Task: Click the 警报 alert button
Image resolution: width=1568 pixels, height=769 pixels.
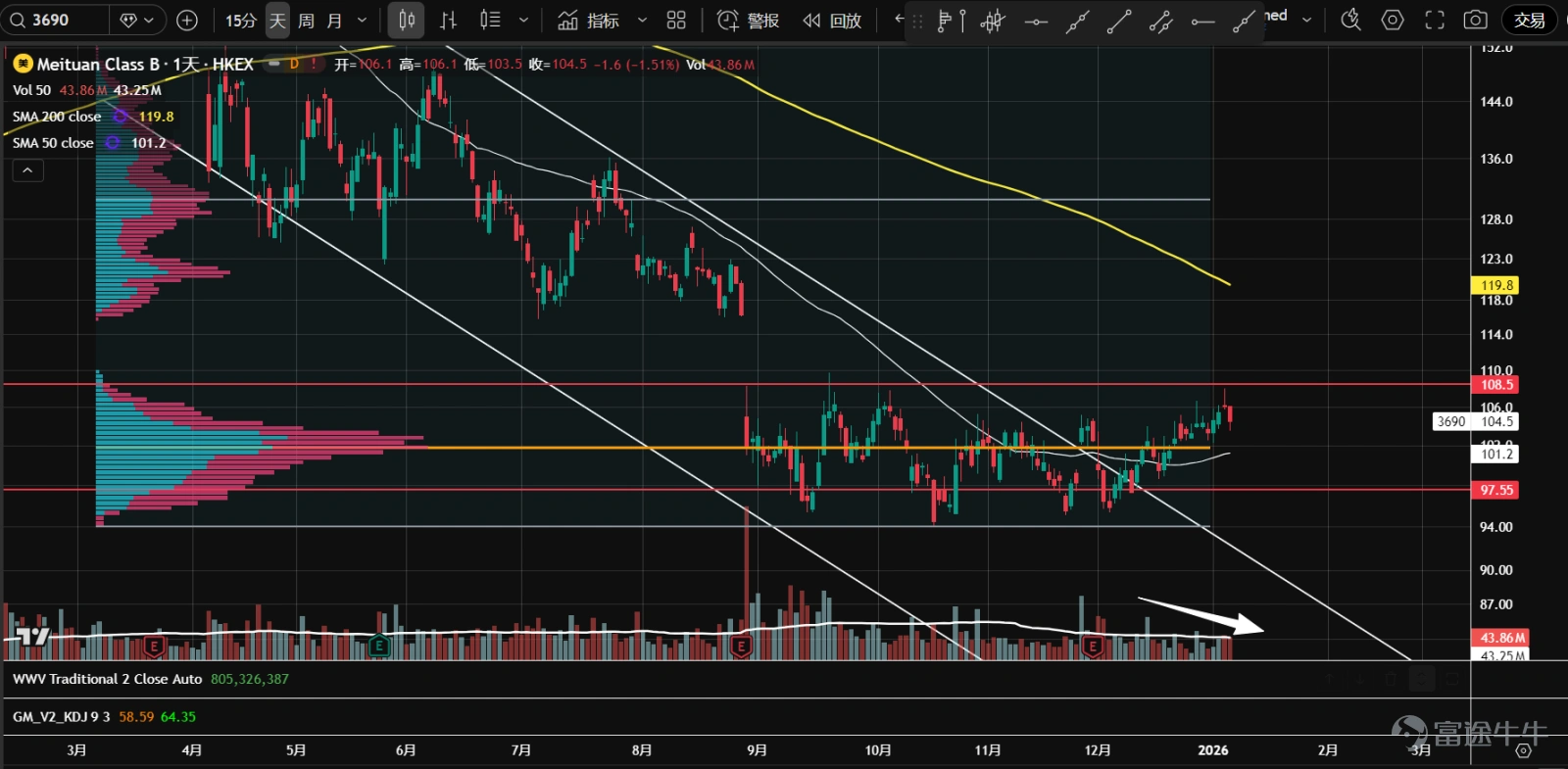Action: pos(748,21)
